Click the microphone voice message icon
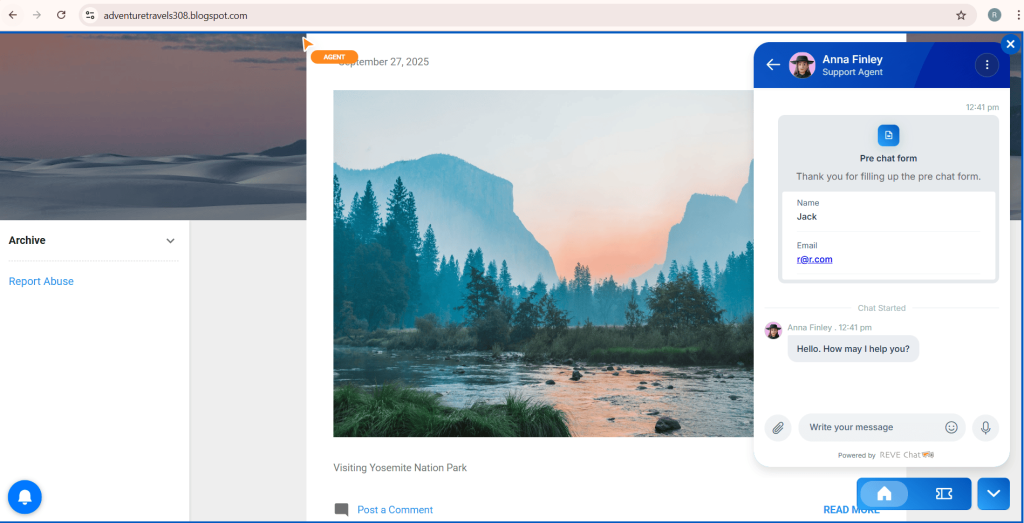This screenshot has height=523, width=1024. click(985, 428)
